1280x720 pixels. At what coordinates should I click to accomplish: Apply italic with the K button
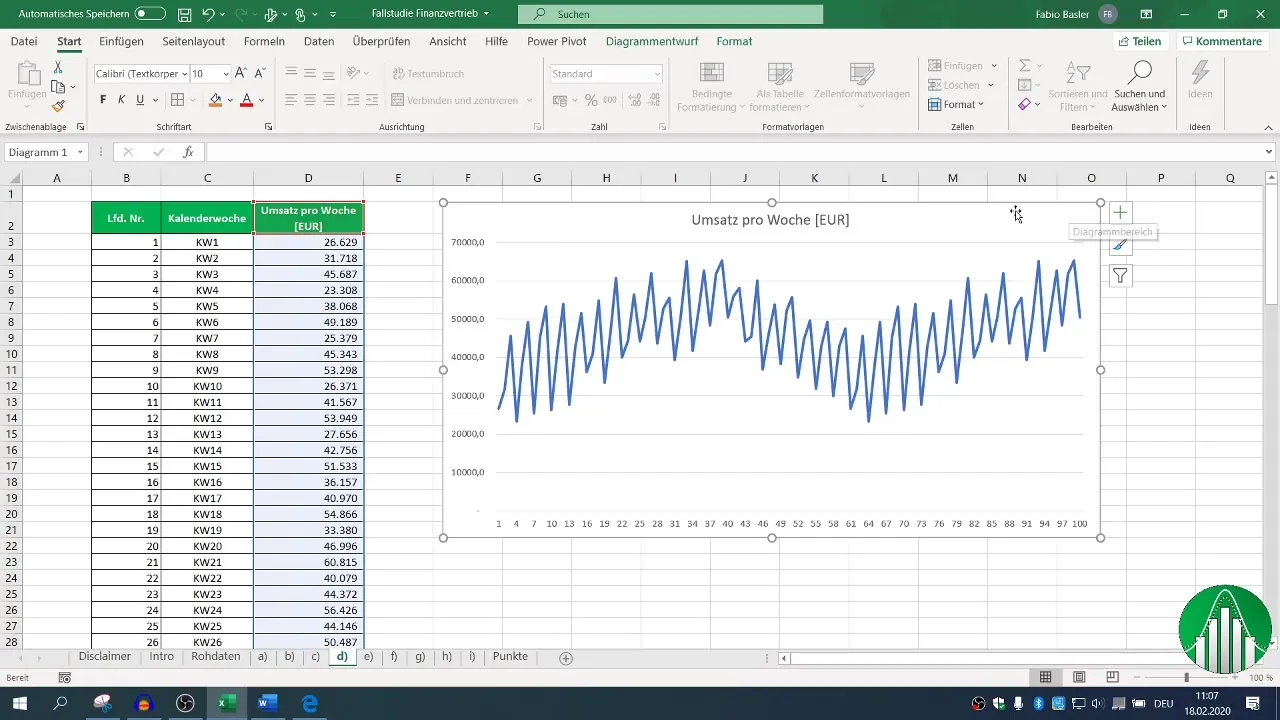pos(121,100)
